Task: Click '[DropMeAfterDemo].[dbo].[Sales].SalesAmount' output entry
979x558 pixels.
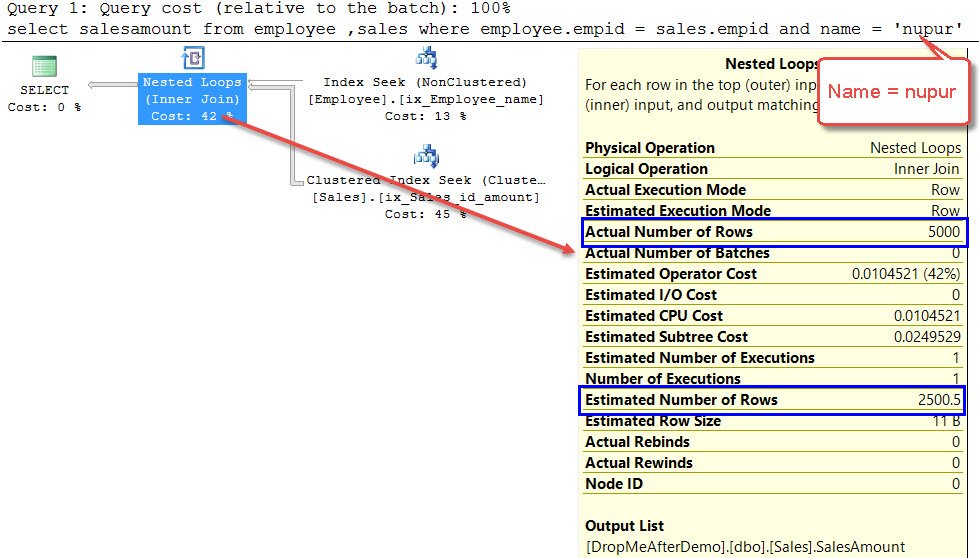Action: 745,547
